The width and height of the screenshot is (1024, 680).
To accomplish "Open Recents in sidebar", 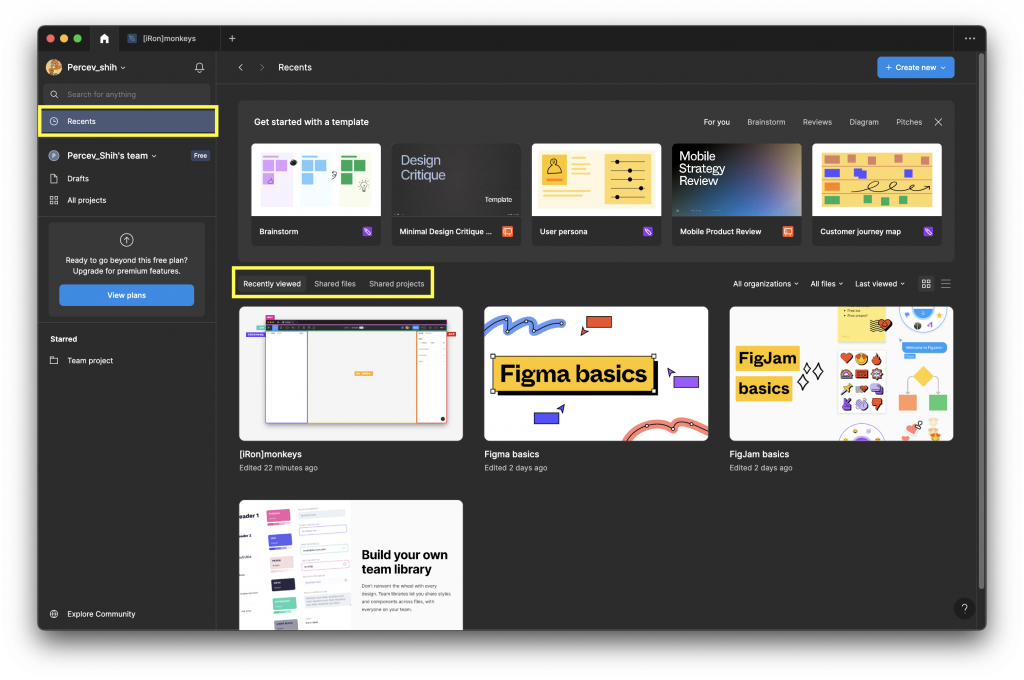I will [x=129, y=121].
